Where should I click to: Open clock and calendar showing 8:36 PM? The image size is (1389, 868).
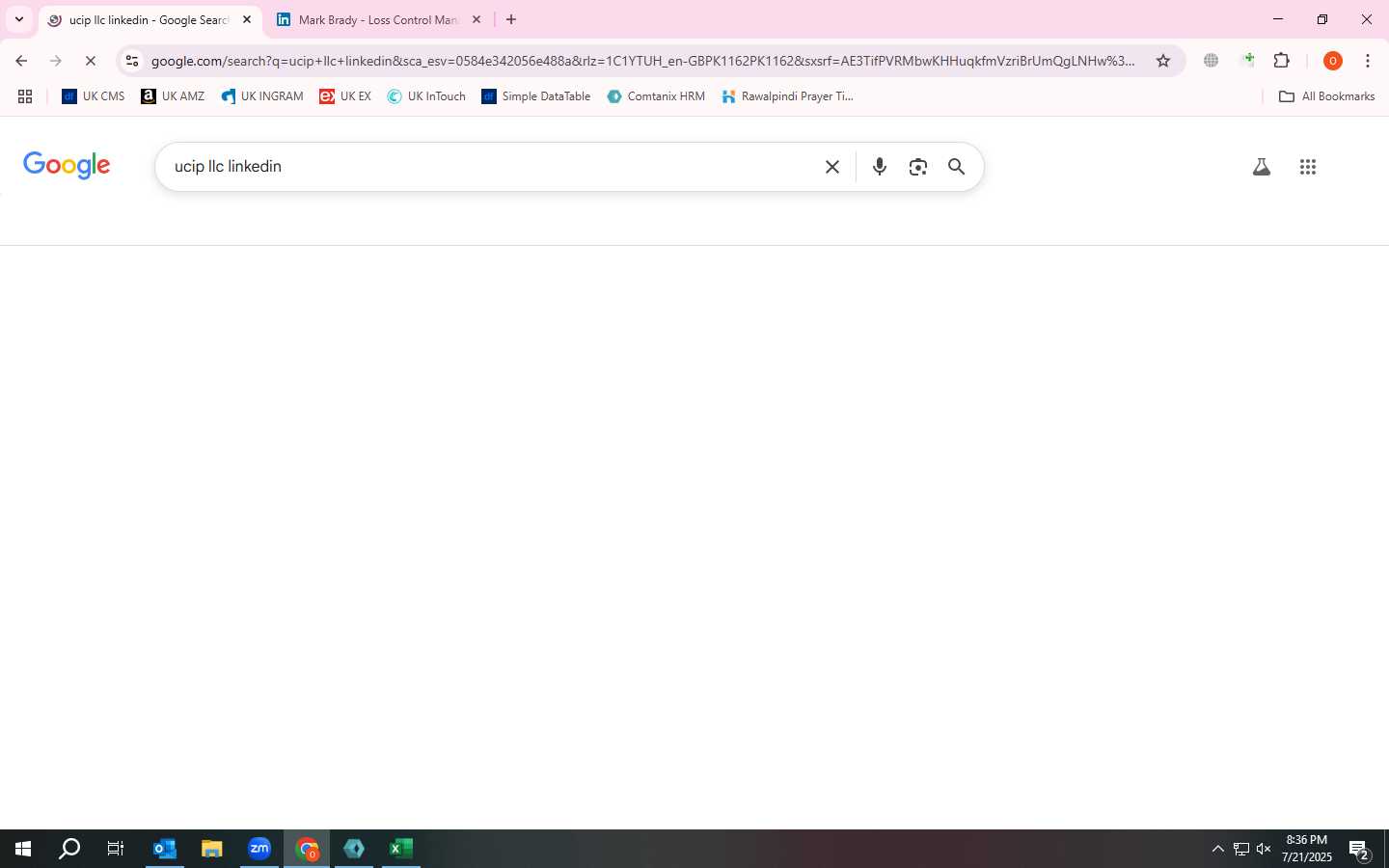click(x=1307, y=849)
